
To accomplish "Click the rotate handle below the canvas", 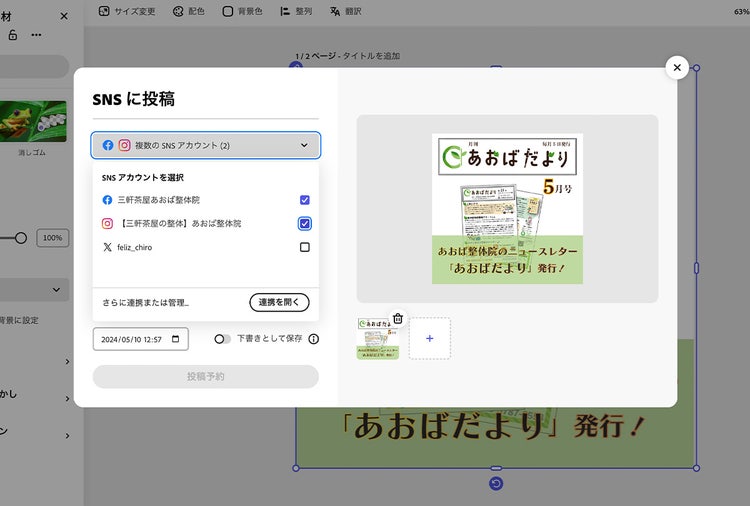I will click(496, 484).
